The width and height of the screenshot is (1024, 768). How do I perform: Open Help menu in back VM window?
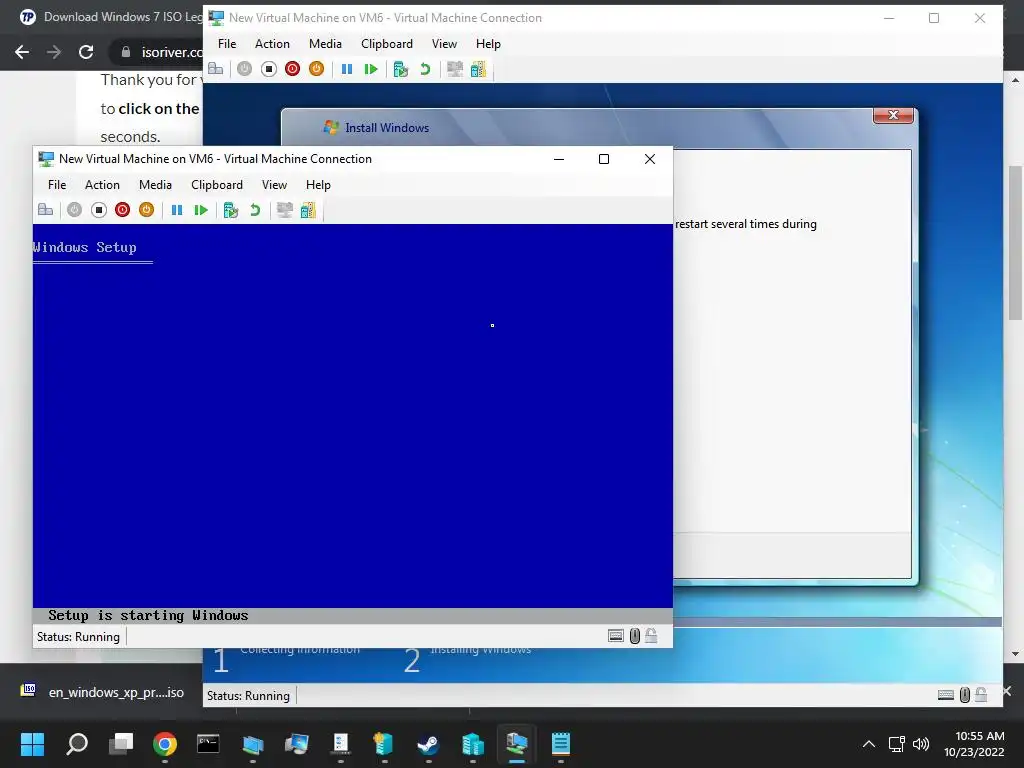pos(488,44)
